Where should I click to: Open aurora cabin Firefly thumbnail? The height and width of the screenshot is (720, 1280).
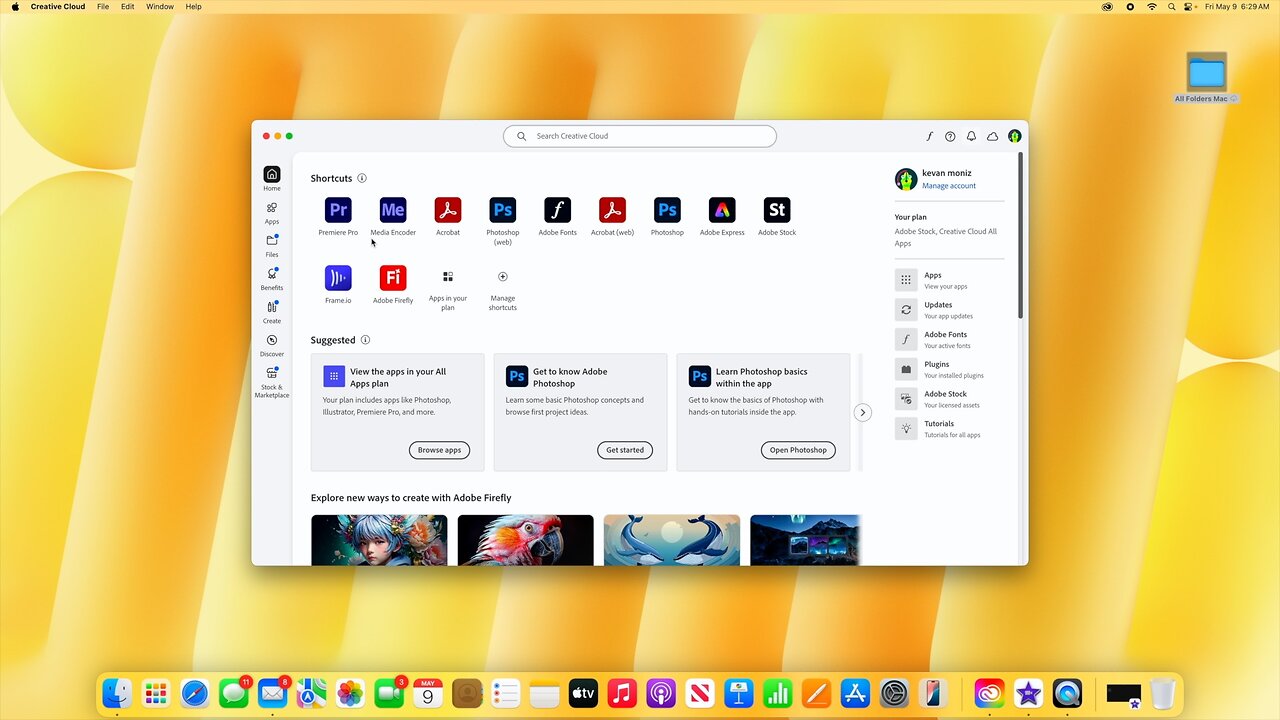pyautogui.click(x=806, y=540)
